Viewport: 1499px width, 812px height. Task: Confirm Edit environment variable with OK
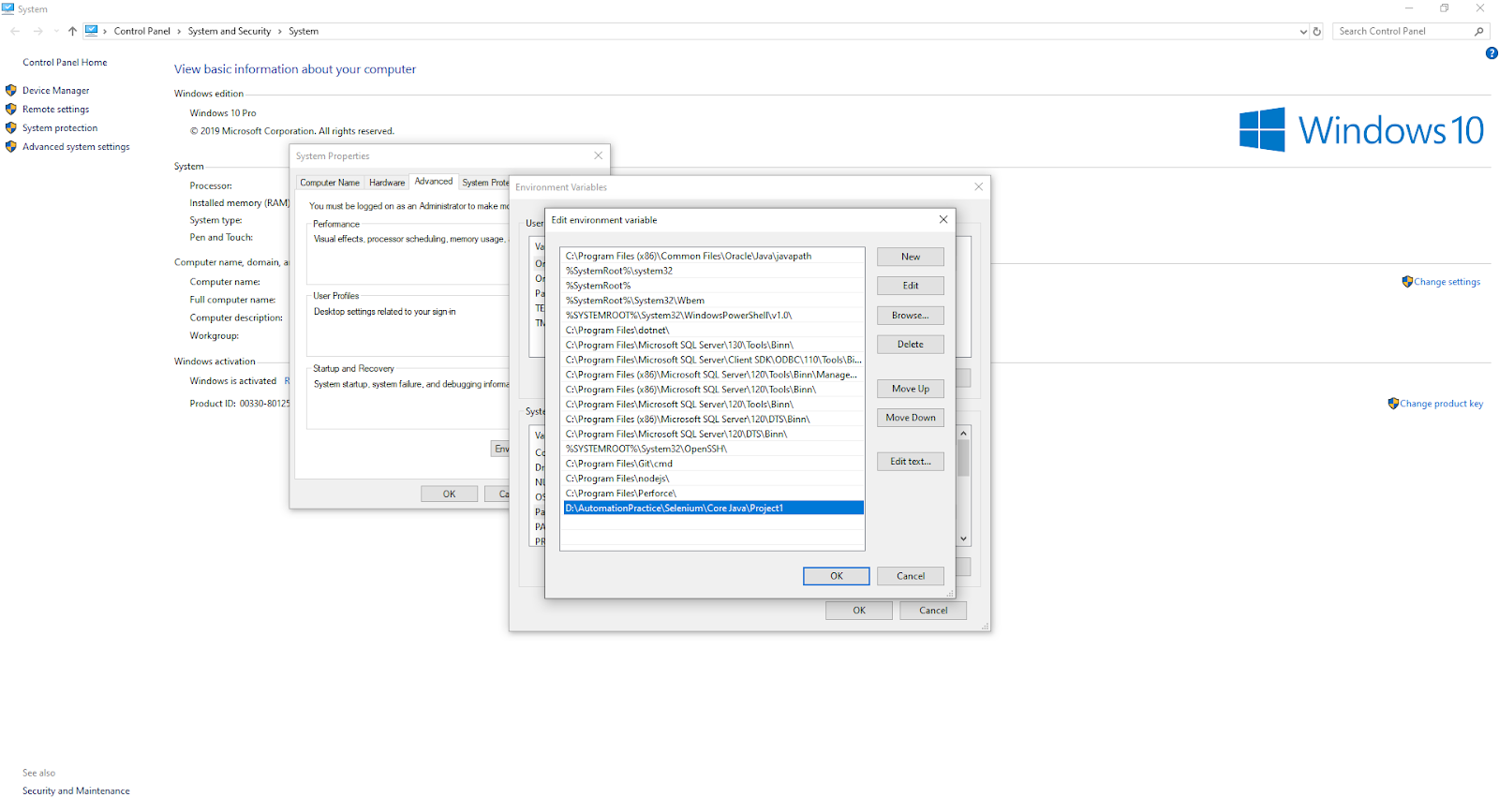point(837,576)
